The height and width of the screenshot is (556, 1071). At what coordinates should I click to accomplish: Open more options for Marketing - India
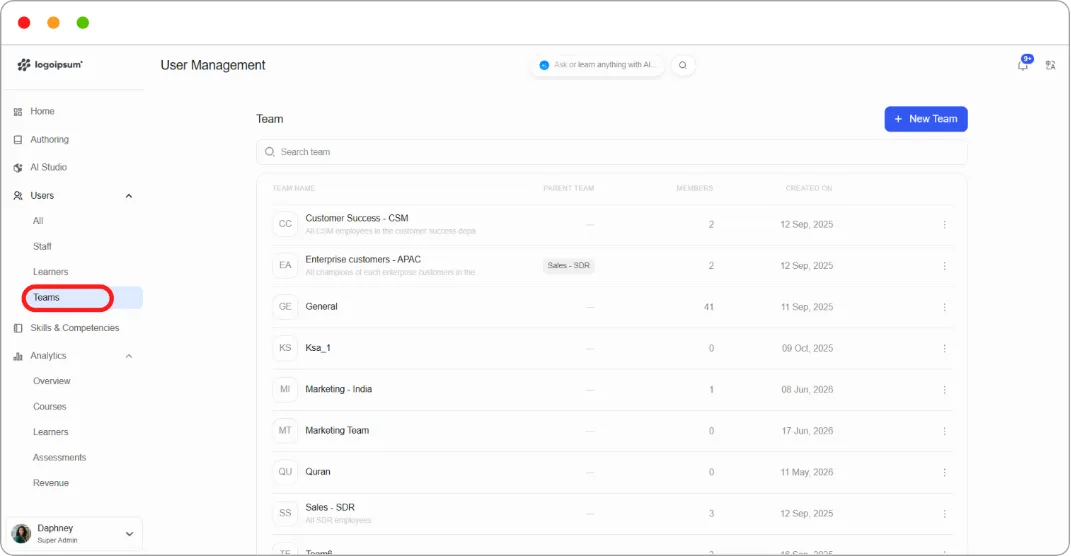coord(945,389)
